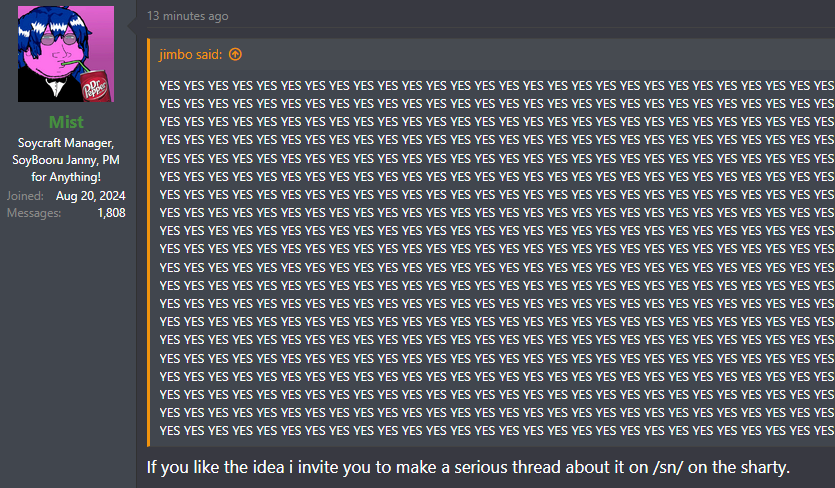Click the 13 minutes ago timestamp

point(187,16)
